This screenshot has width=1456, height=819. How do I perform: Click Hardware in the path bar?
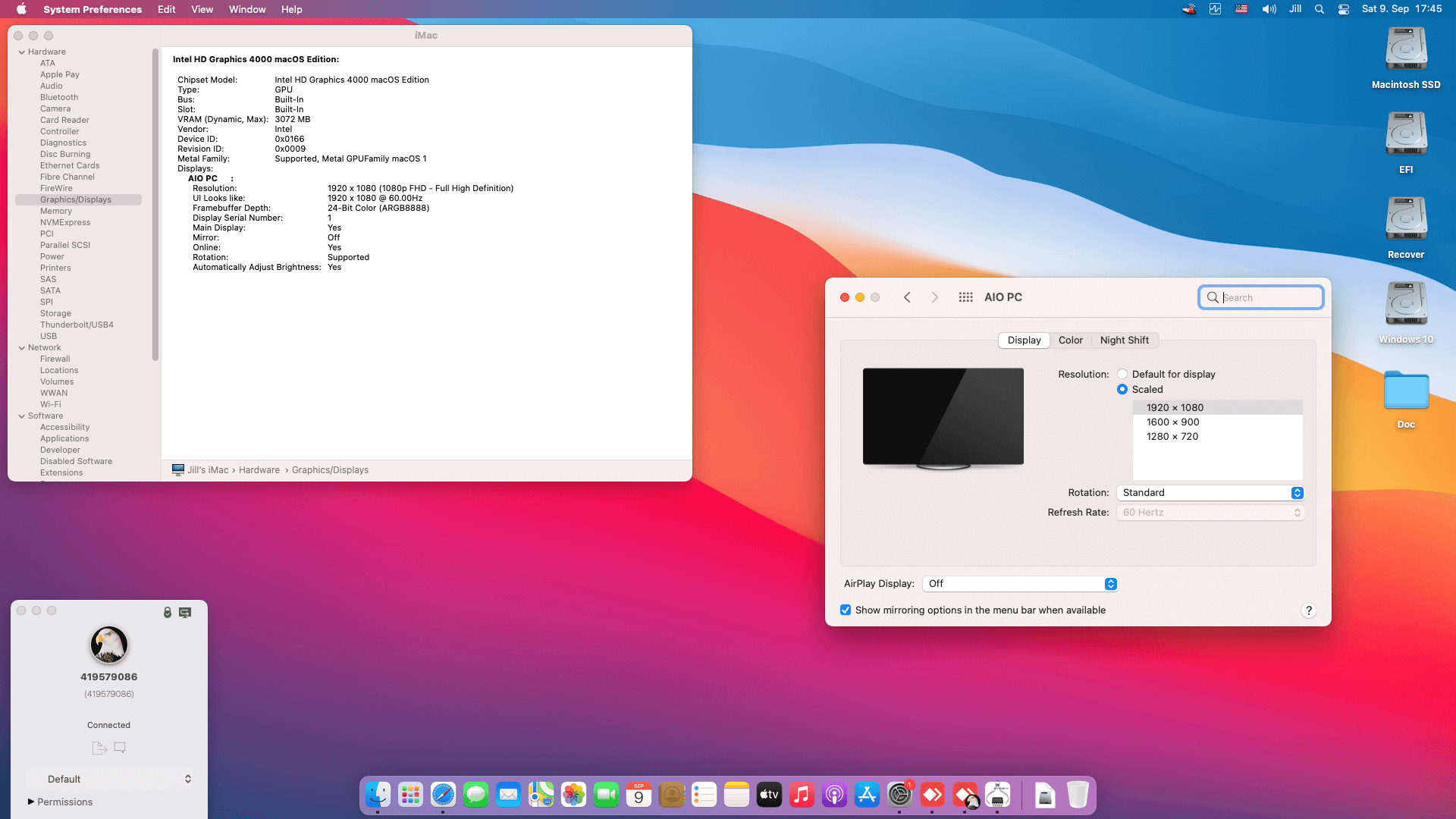coord(259,470)
